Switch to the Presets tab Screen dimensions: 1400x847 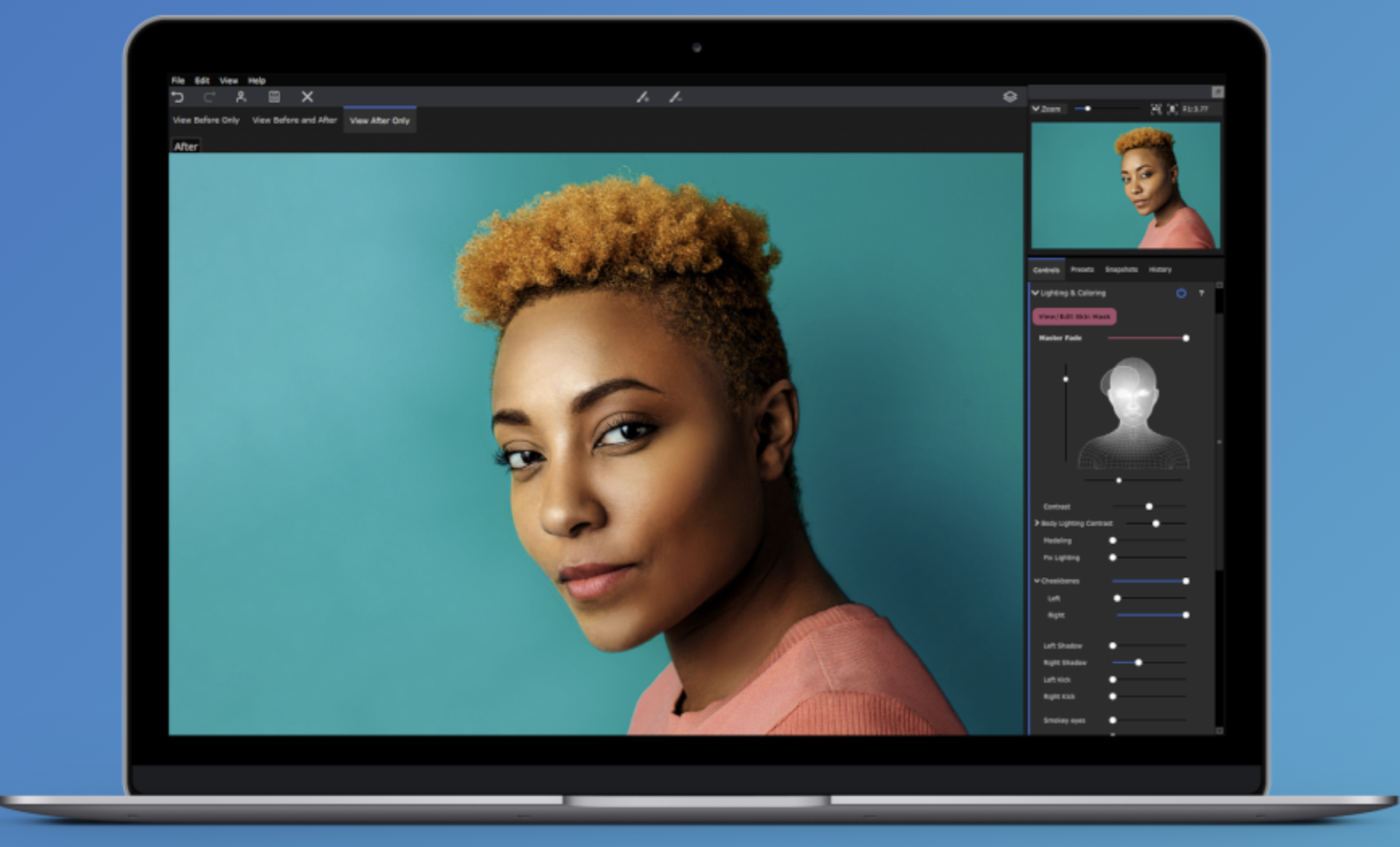click(x=1082, y=270)
